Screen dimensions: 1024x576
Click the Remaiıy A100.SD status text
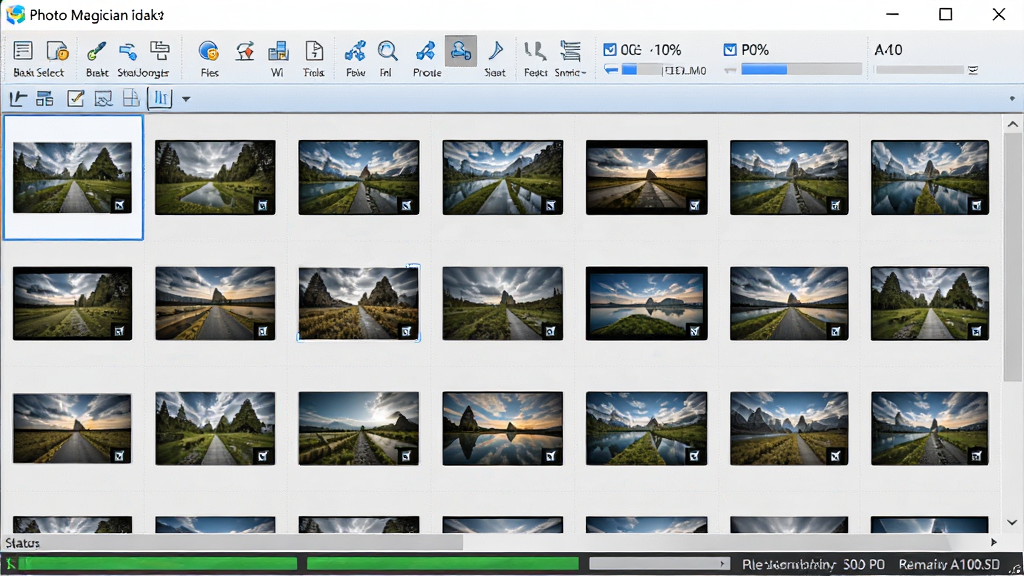pyautogui.click(x=949, y=564)
